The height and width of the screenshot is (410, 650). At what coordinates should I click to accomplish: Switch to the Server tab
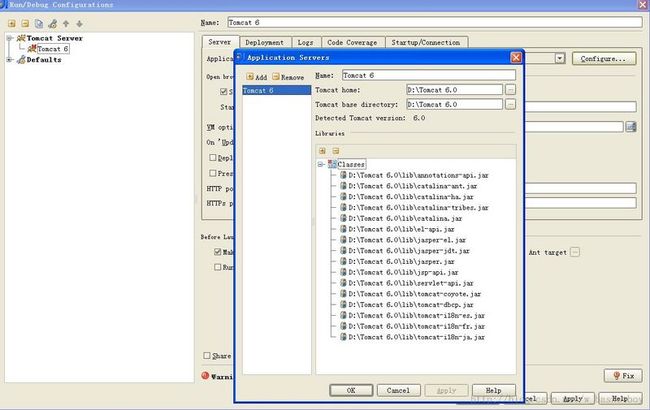coord(220,42)
